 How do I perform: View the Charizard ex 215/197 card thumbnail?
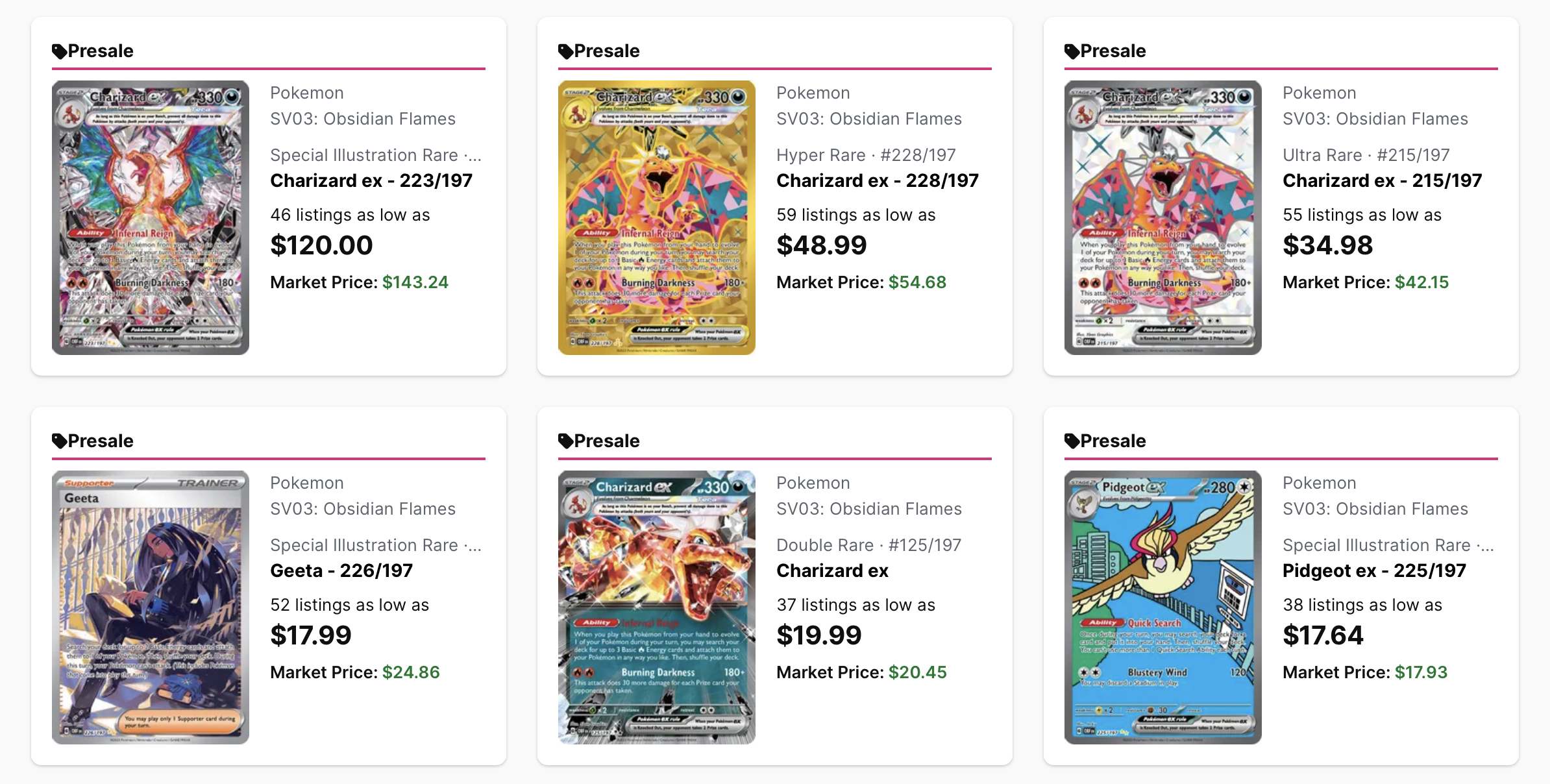[x=1163, y=217]
